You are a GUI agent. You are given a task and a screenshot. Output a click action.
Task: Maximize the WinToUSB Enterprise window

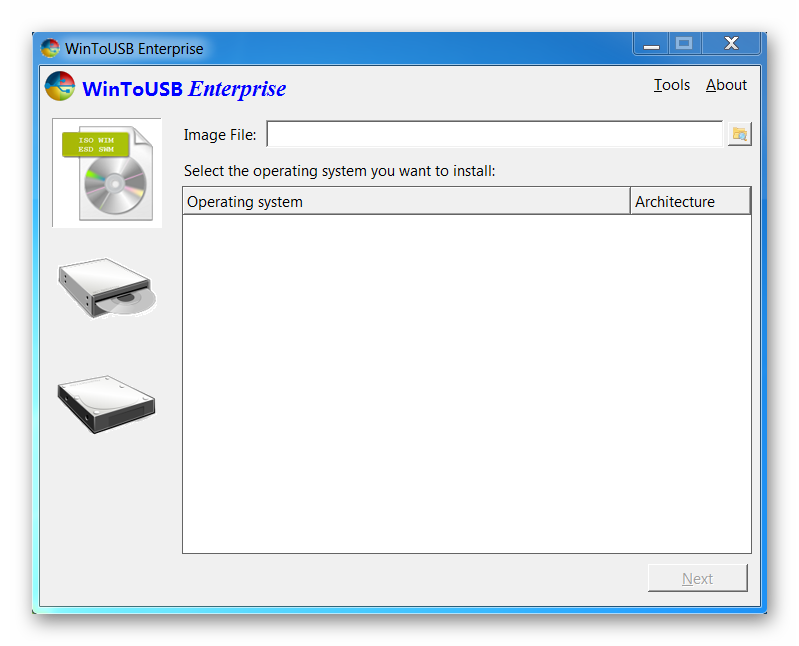(x=684, y=44)
